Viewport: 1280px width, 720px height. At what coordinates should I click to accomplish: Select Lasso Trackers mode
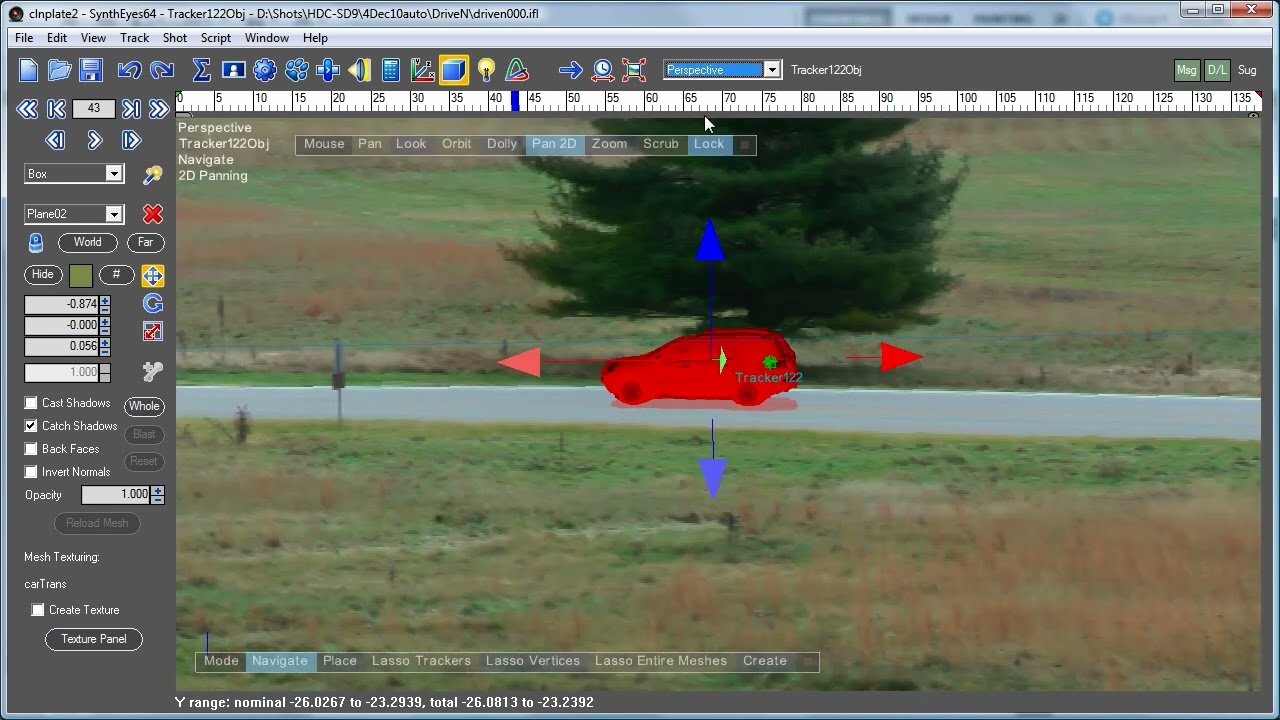421,661
